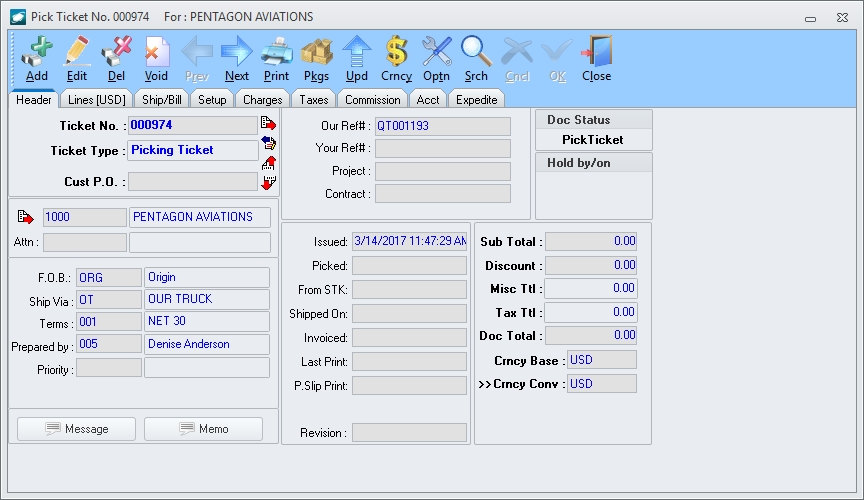Click the Doc Total value field

(x=591, y=335)
